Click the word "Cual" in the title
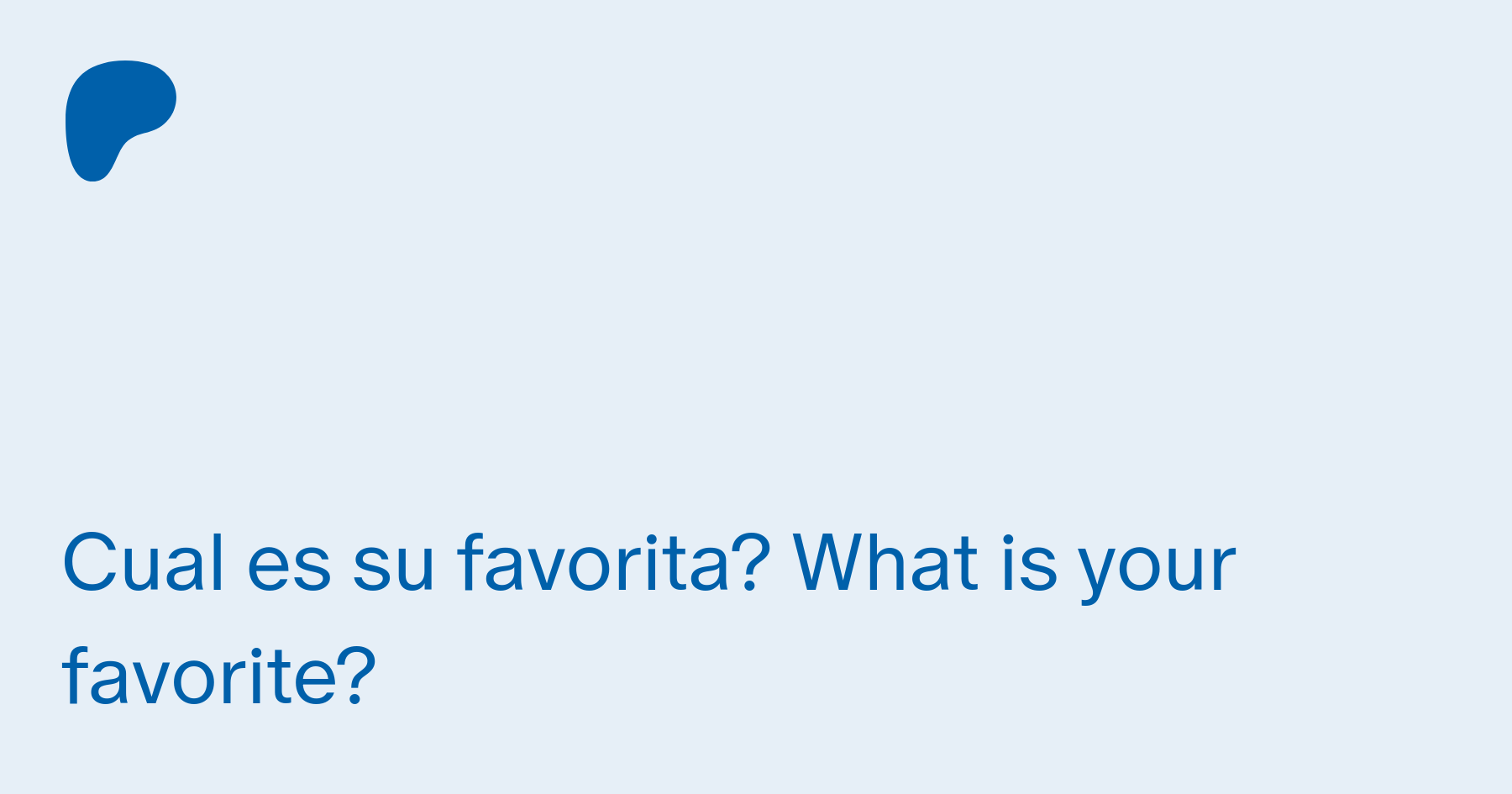Screen dimensions: 1512x794 click(143, 564)
